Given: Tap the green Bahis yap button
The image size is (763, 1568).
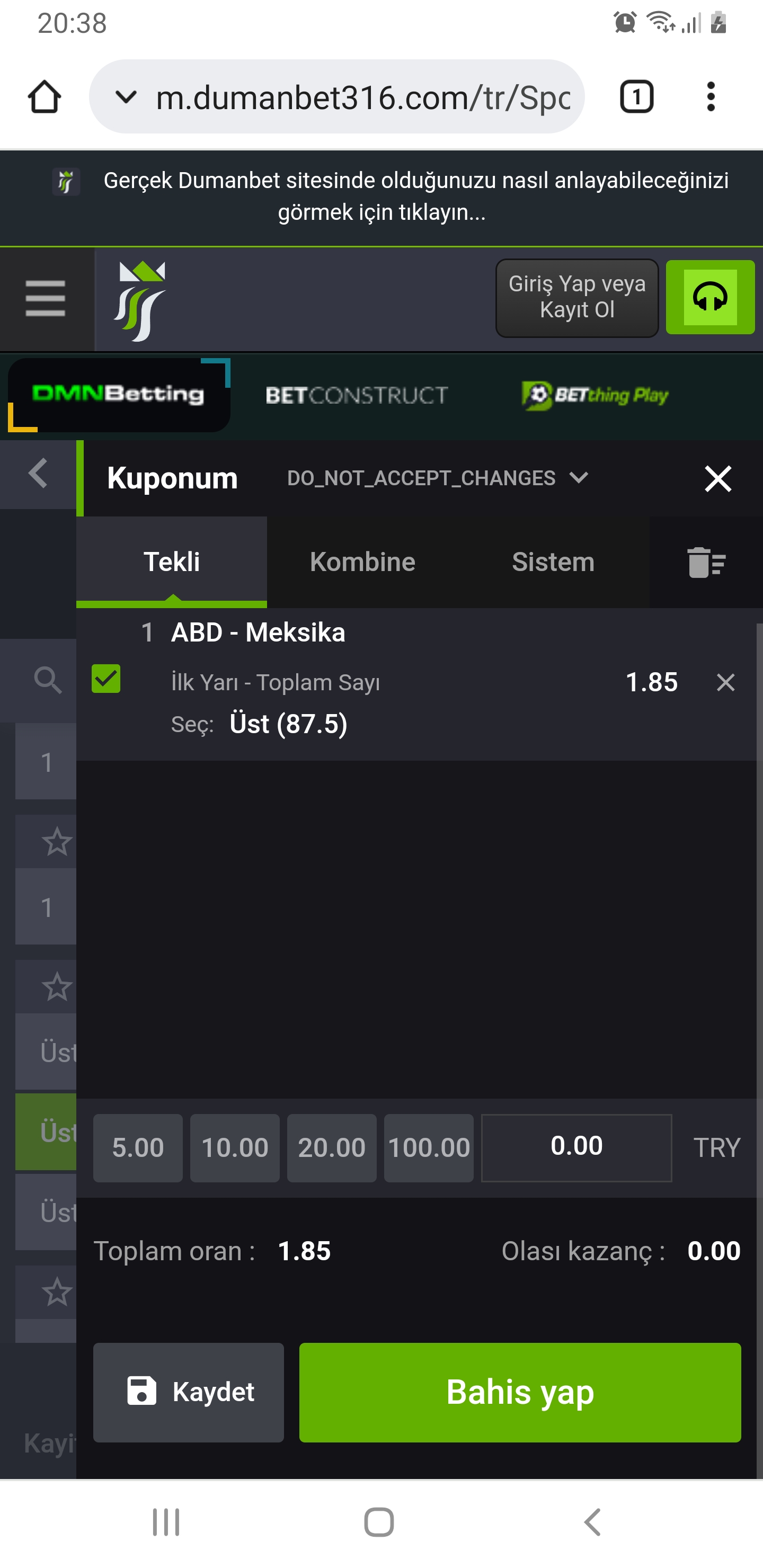Looking at the screenshot, I should click(x=520, y=1392).
